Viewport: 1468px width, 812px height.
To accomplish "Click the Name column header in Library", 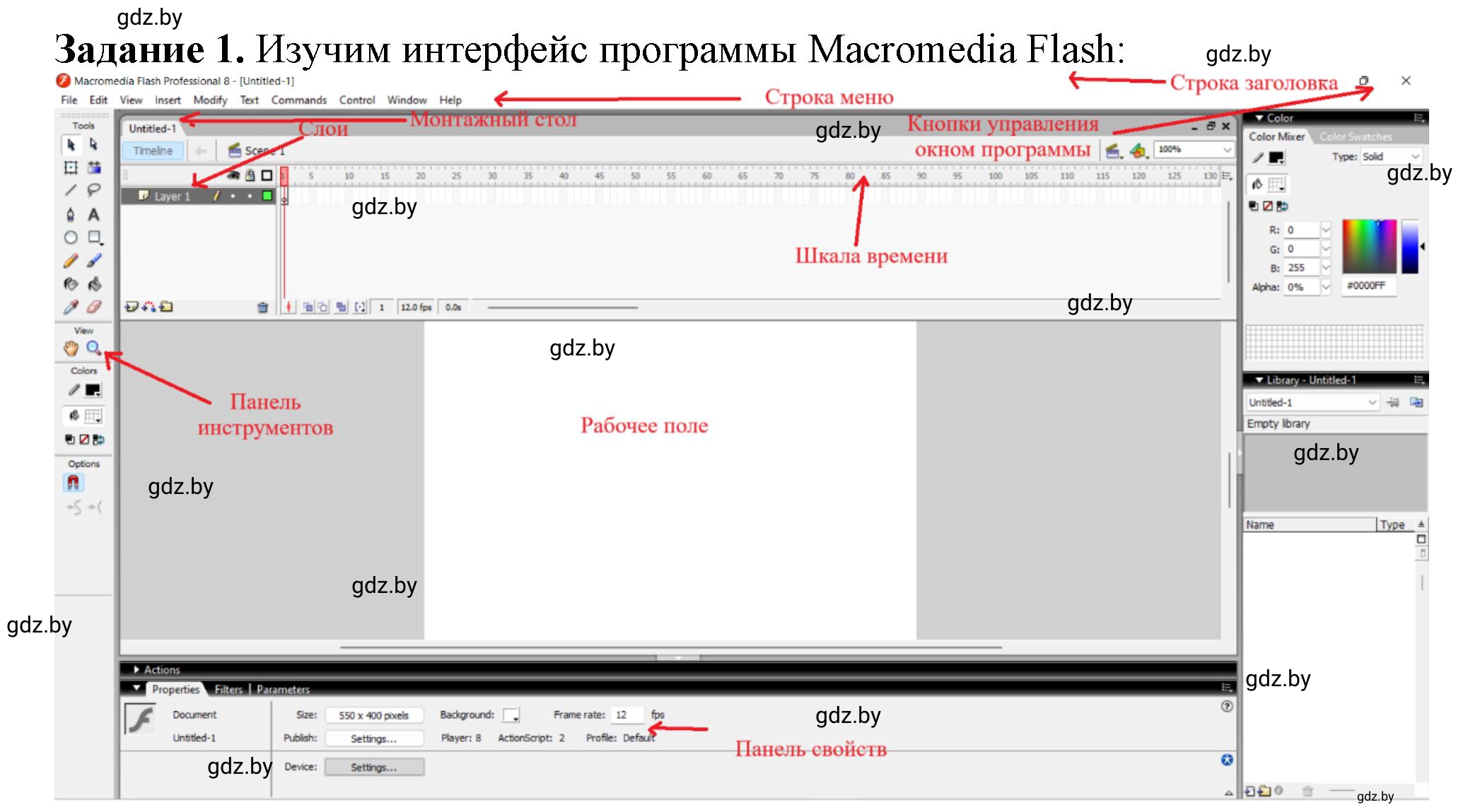I will click(x=1309, y=524).
